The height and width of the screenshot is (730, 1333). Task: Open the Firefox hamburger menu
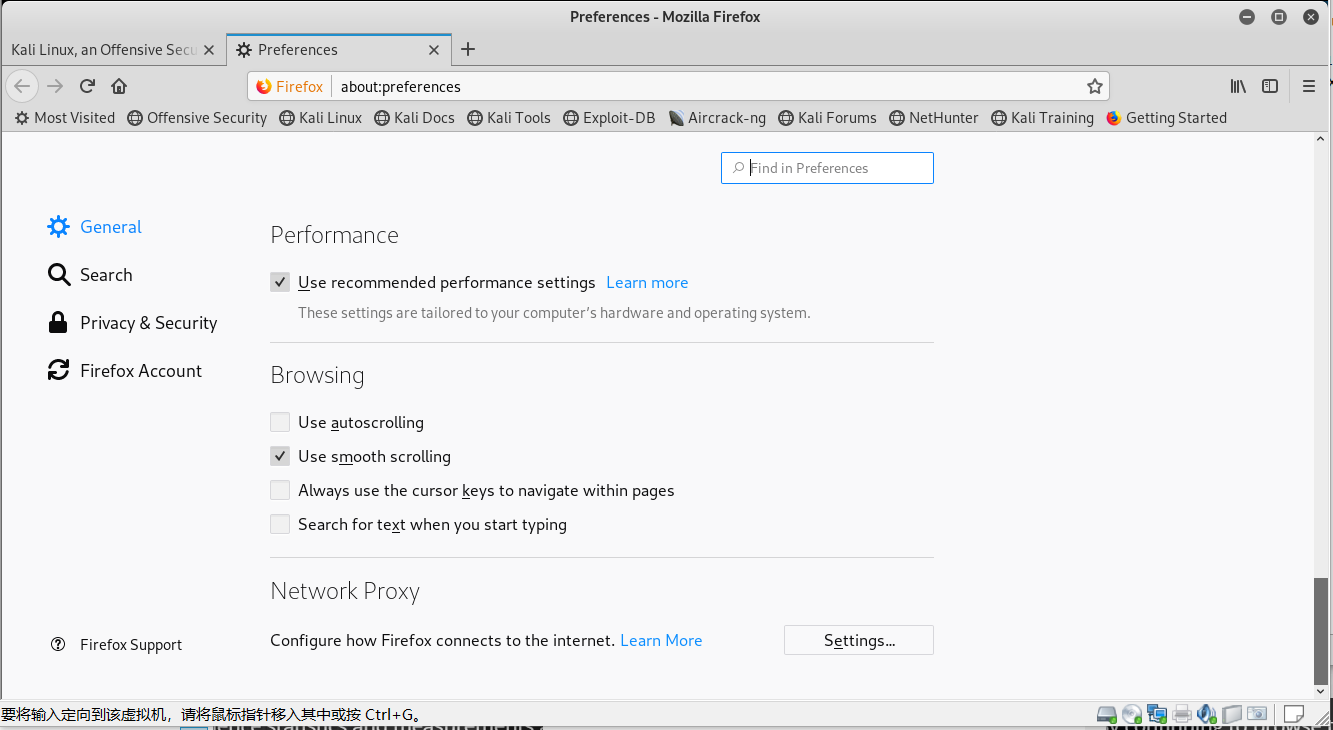pos(1309,86)
